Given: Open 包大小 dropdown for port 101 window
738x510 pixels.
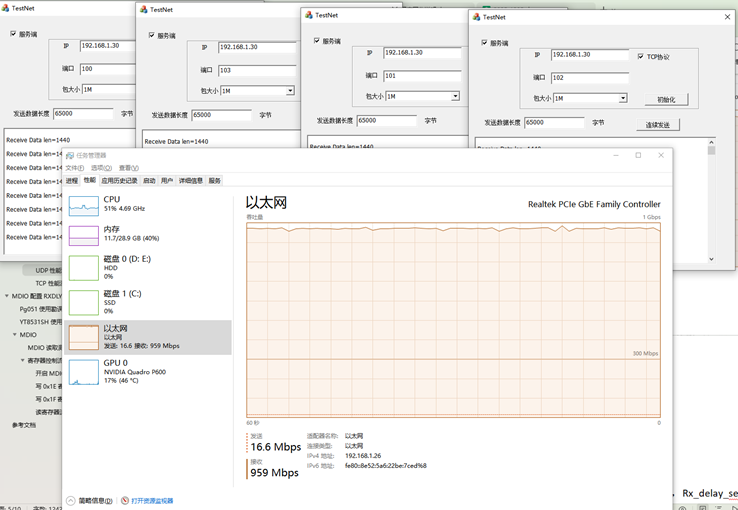Looking at the screenshot, I should pos(455,97).
